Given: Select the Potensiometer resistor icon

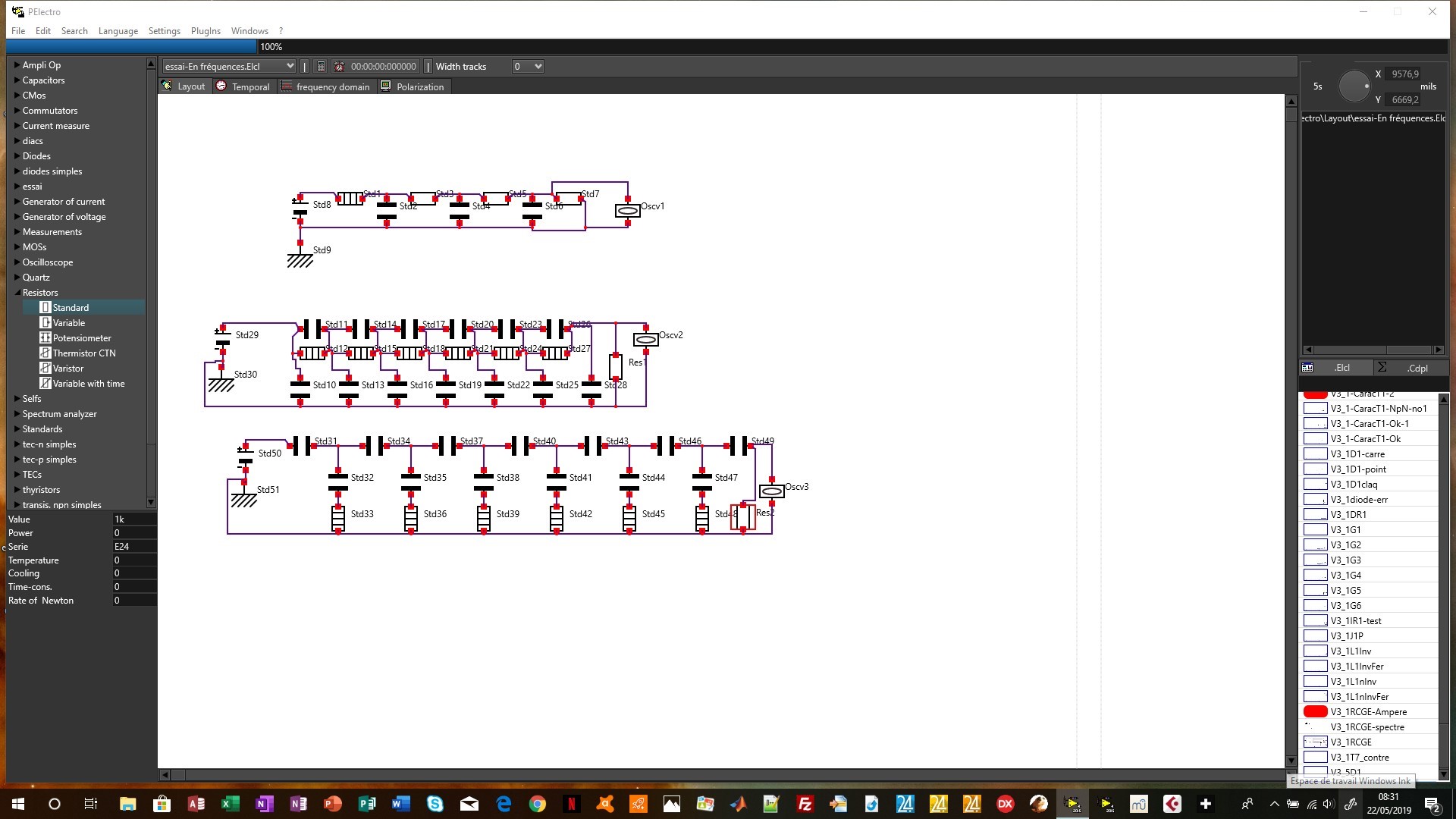Looking at the screenshot, I should coord(45,338).
